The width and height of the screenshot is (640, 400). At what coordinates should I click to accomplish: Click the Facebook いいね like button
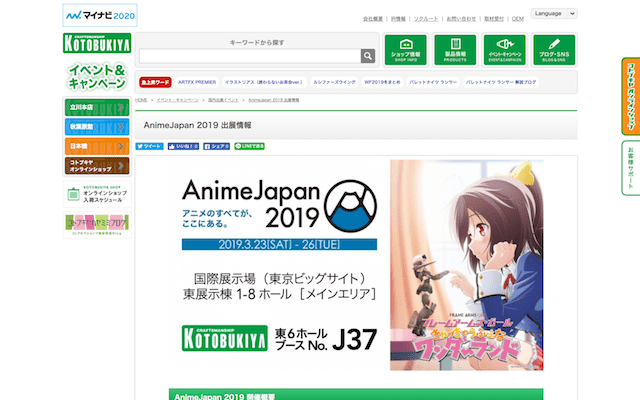pyautogui.click(x=183, y=146)
